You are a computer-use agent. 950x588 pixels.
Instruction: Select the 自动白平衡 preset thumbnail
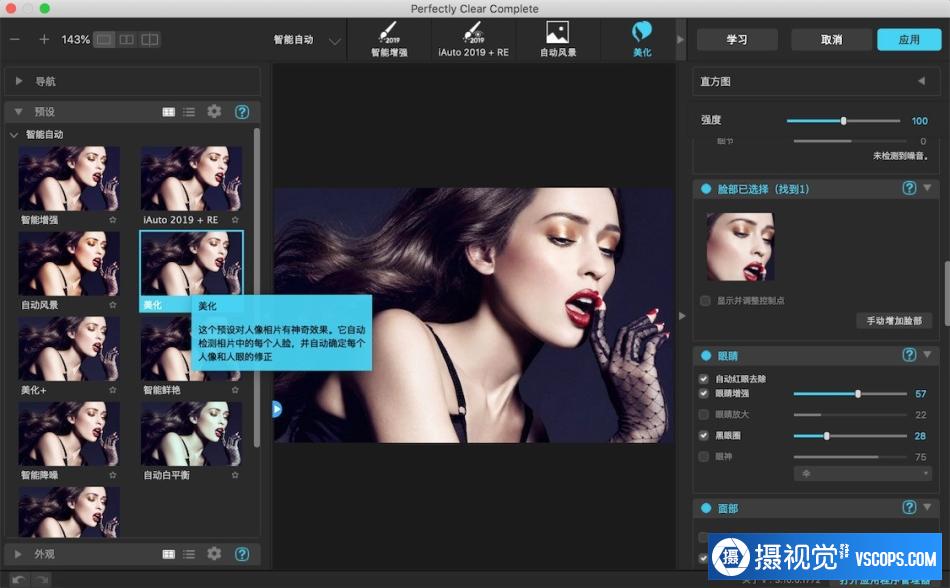191,434
